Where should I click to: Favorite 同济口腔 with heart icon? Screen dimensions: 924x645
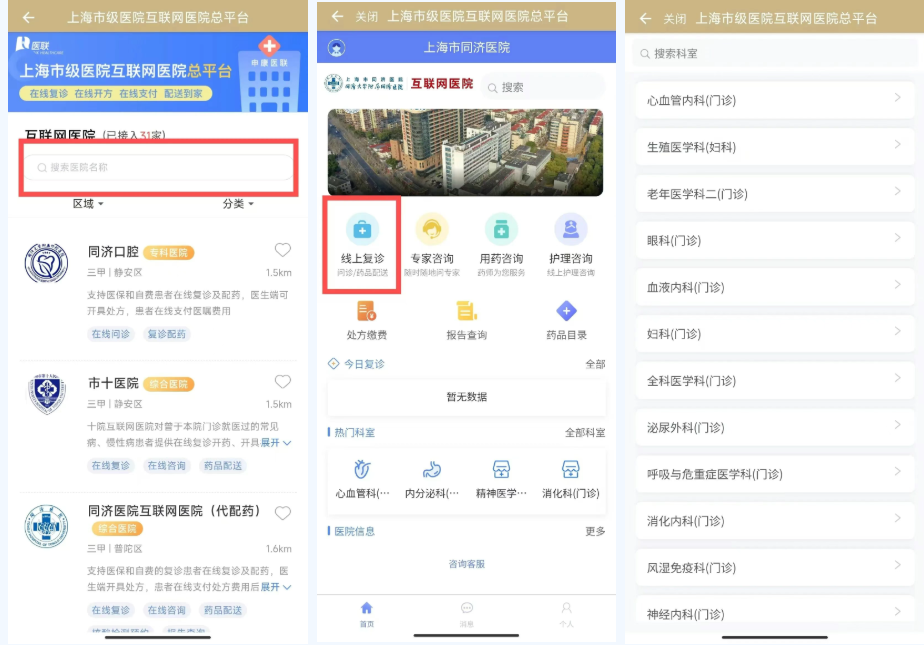283,251
